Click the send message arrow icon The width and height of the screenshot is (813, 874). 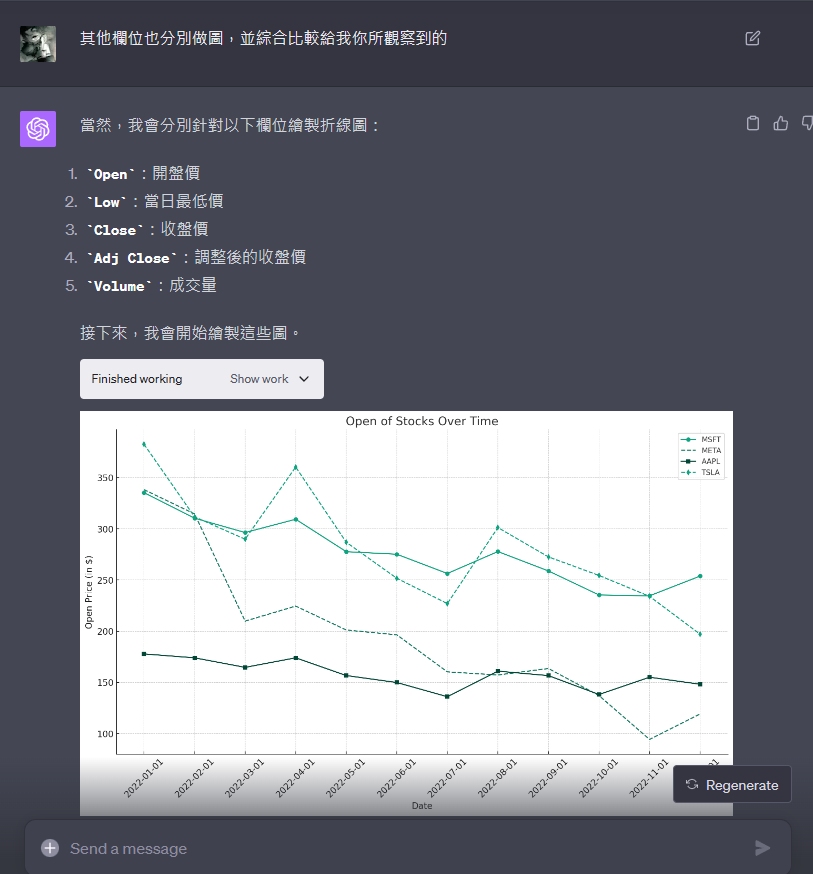coord(762,848)
